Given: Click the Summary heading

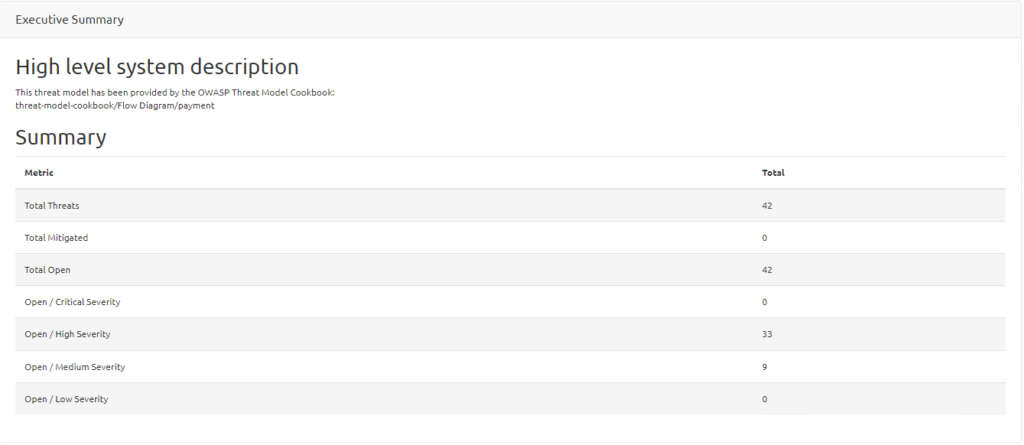Looking at the screenshot, I should coord(61,137).
